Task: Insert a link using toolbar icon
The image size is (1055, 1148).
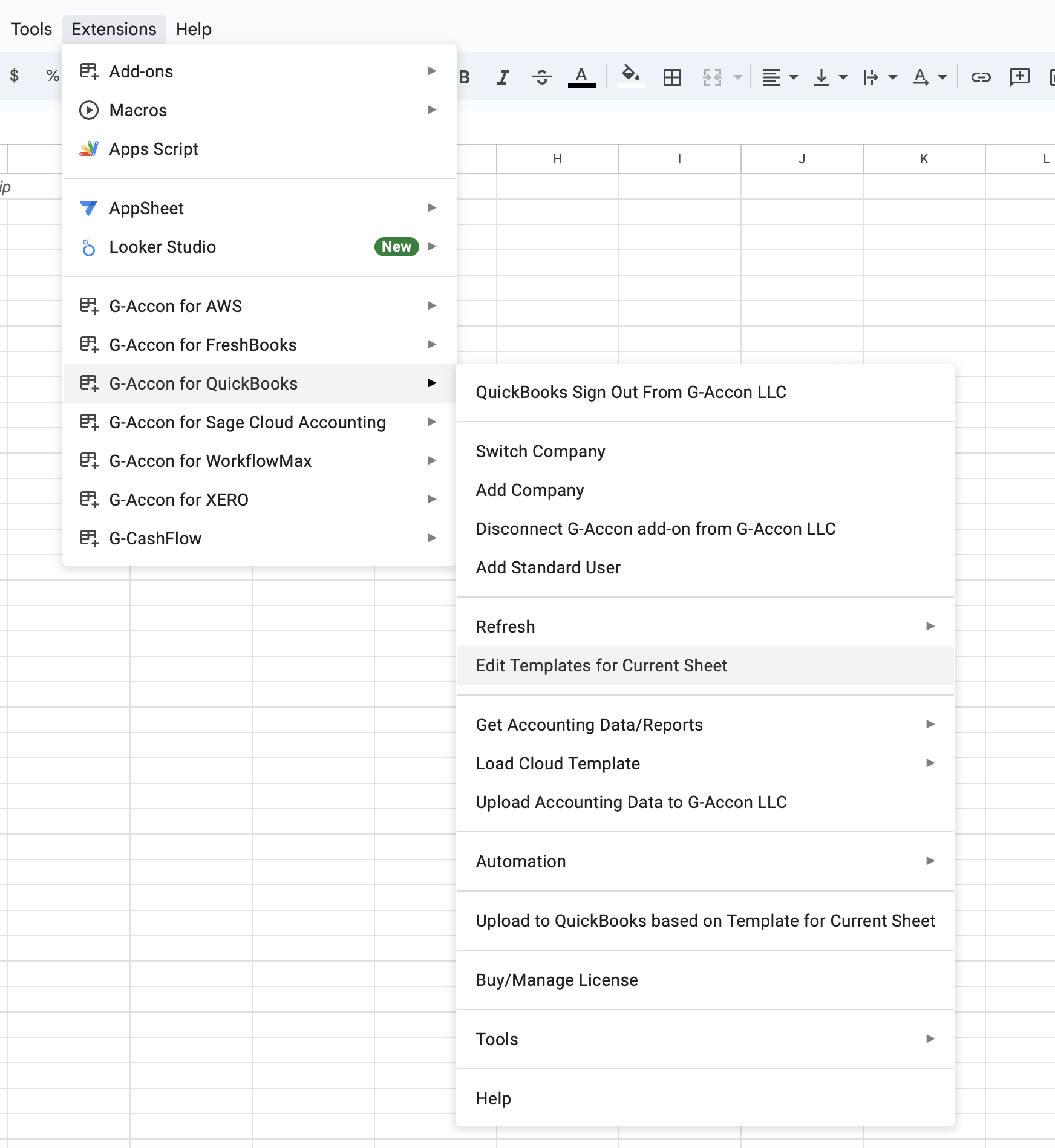Action: [981, 77]
